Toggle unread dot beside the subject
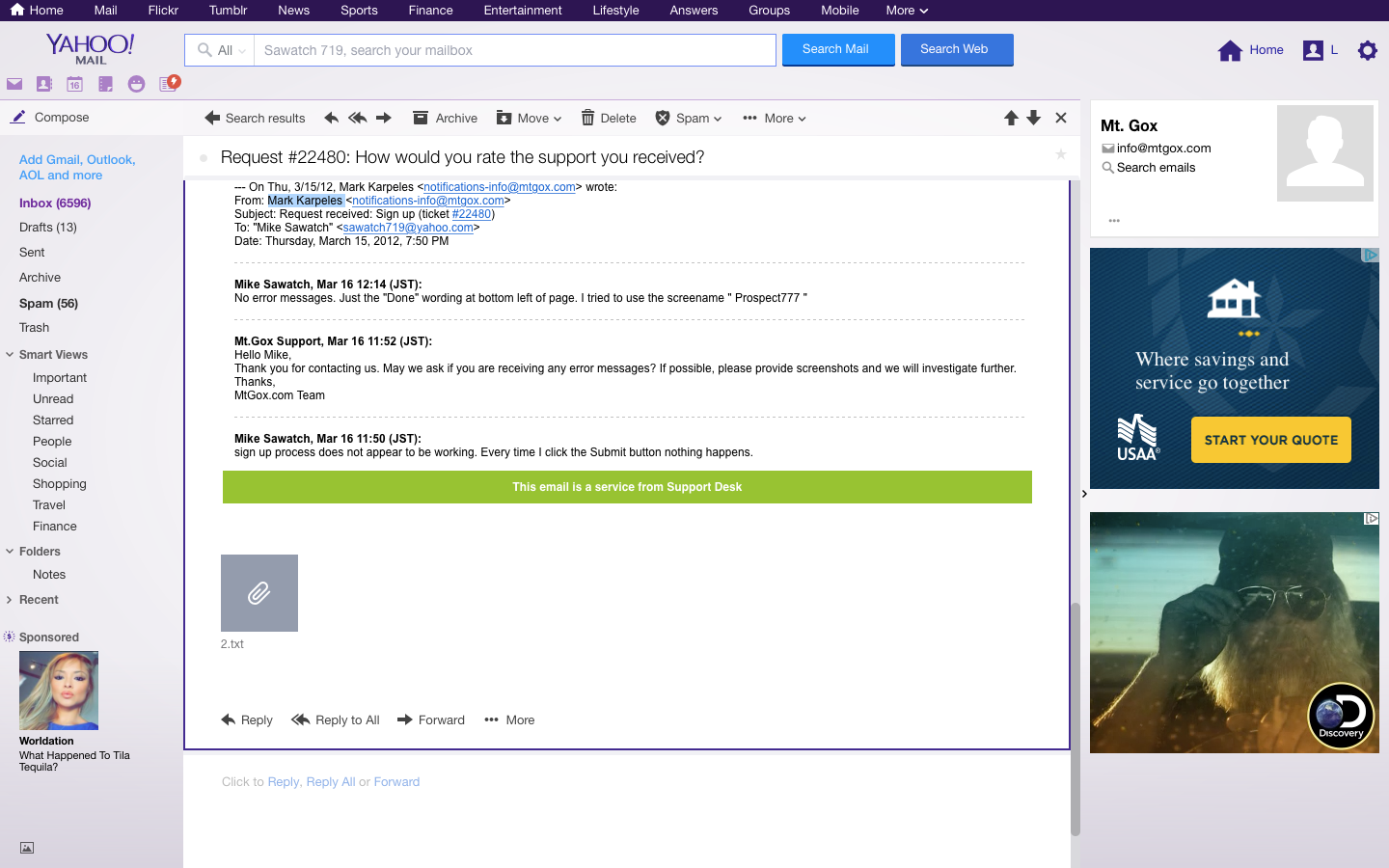1389x868 pixels. (204, 158)
